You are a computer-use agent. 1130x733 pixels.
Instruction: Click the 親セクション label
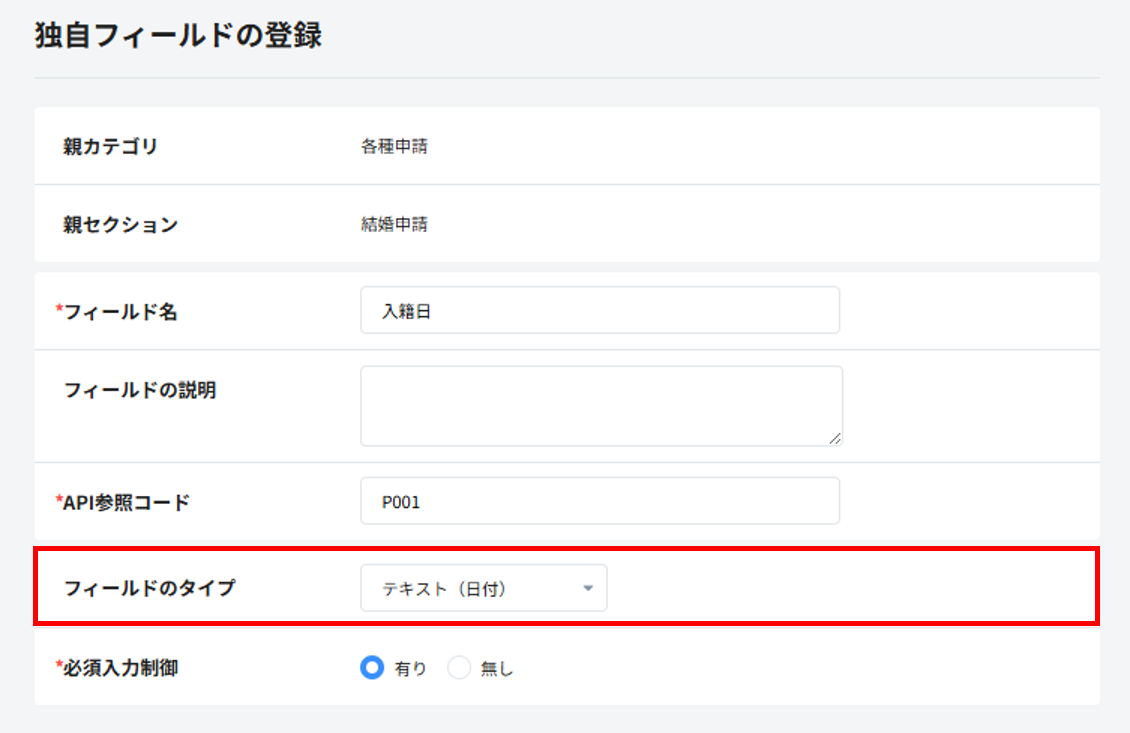pyautogui.click(x=121, y=224)
